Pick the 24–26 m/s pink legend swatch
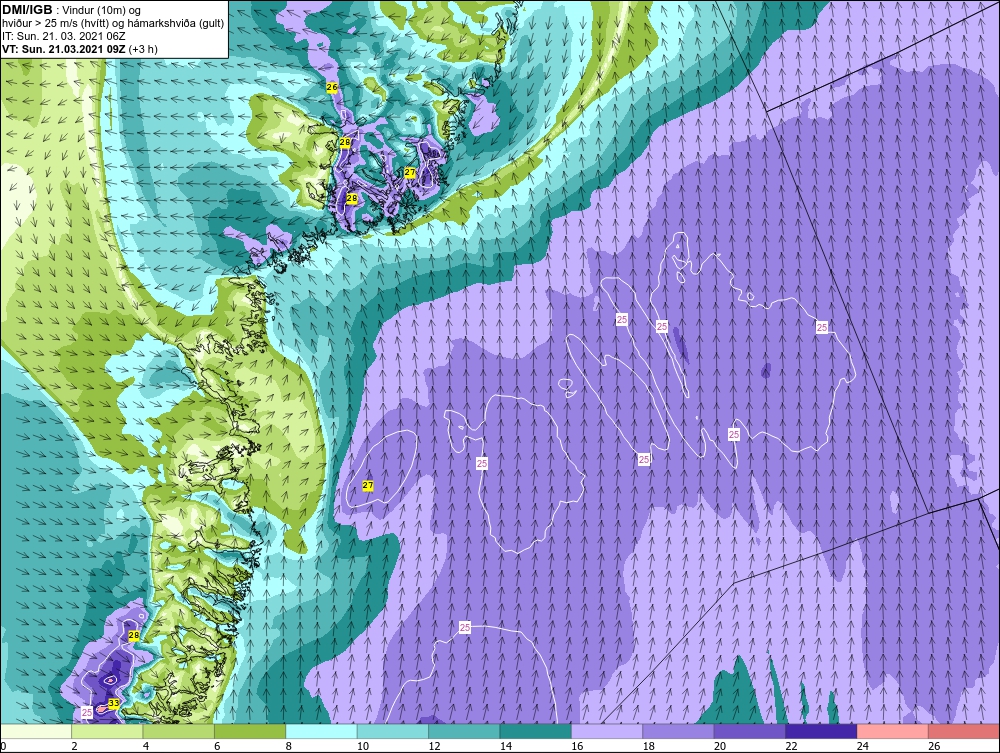This screenshot has width=1000, height=753. 893,731
